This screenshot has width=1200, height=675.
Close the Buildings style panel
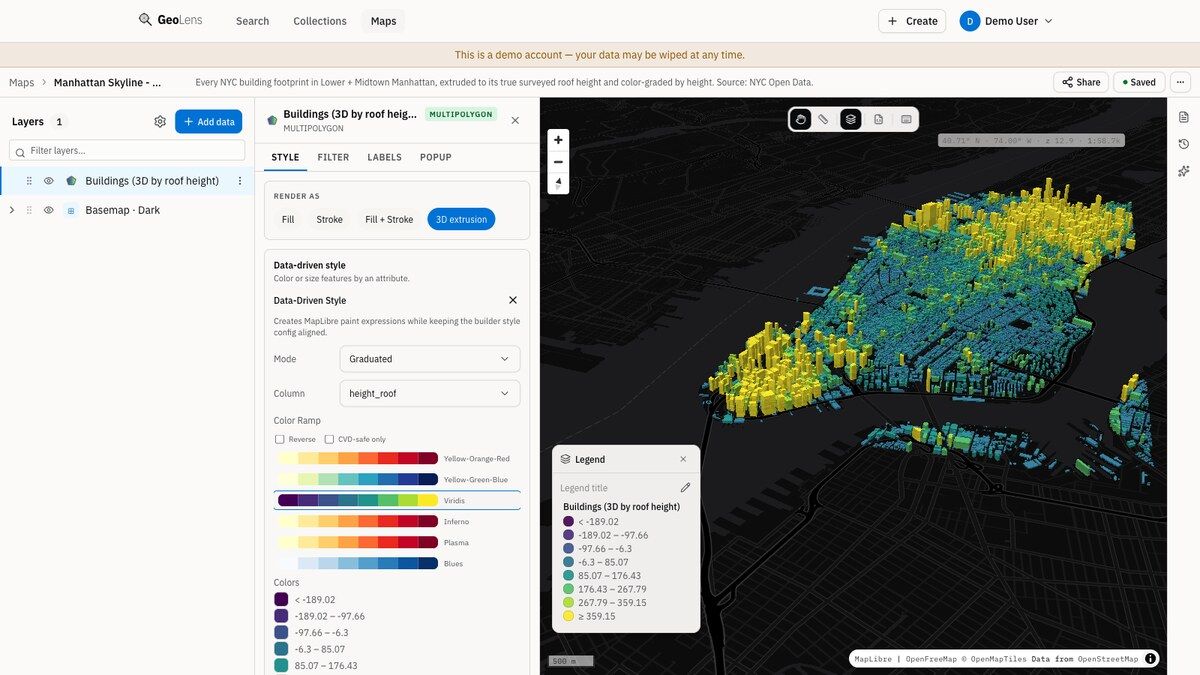(515, 120)
